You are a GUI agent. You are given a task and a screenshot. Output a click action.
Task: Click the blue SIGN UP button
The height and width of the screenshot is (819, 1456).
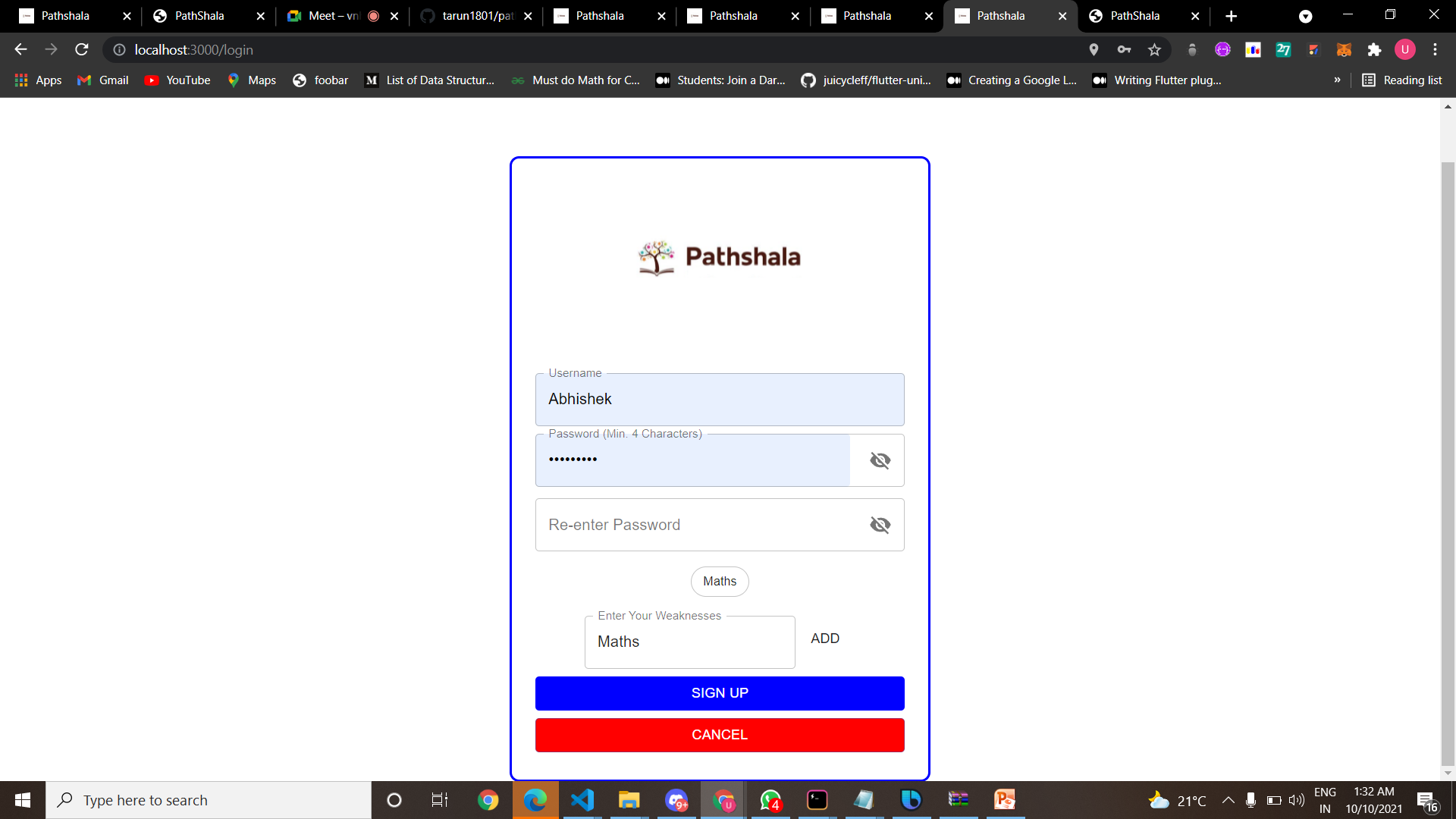[719, 693]
